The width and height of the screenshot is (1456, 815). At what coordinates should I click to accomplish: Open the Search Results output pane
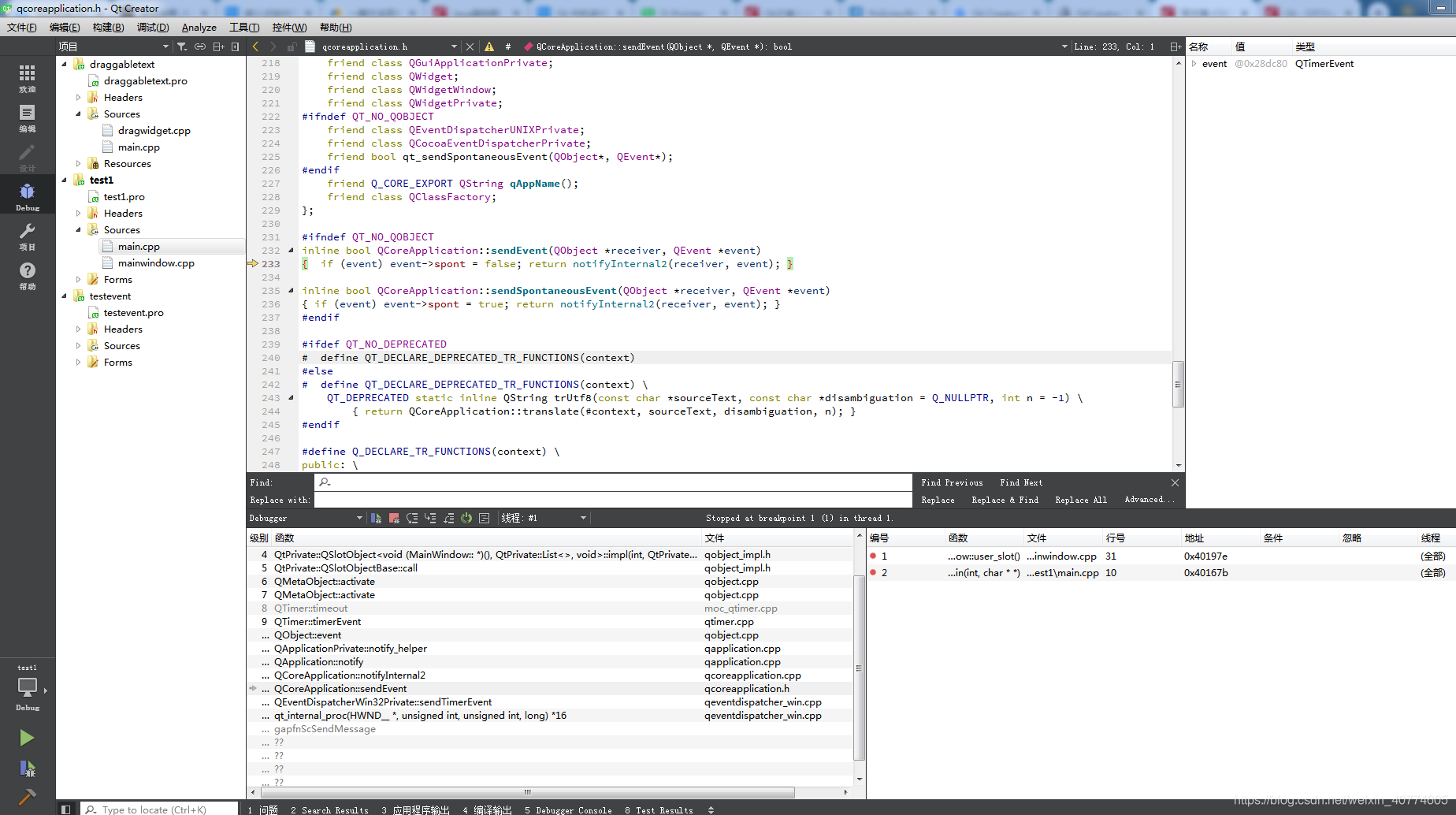[x=329, y=809]
